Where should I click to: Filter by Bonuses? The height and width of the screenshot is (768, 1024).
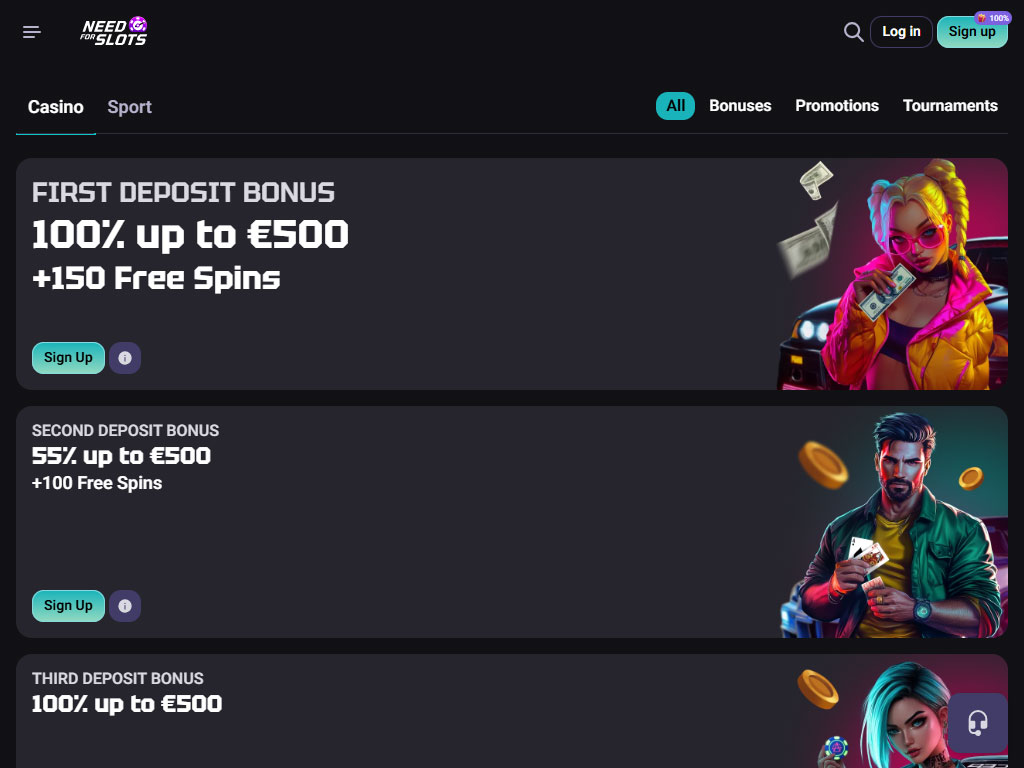tap(740, 106)
